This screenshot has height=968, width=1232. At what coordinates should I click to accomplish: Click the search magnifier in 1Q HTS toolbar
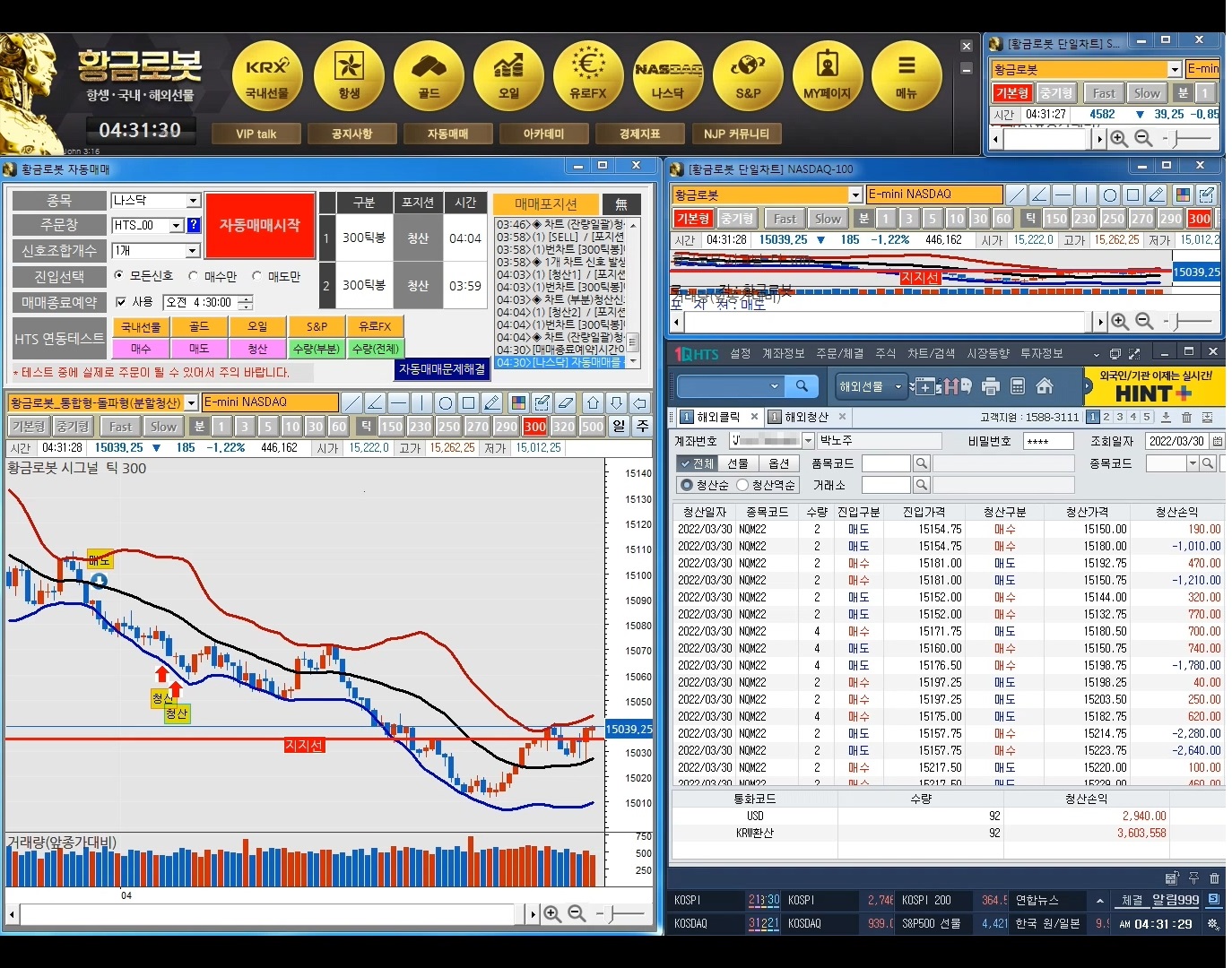(x=802, y=386)
